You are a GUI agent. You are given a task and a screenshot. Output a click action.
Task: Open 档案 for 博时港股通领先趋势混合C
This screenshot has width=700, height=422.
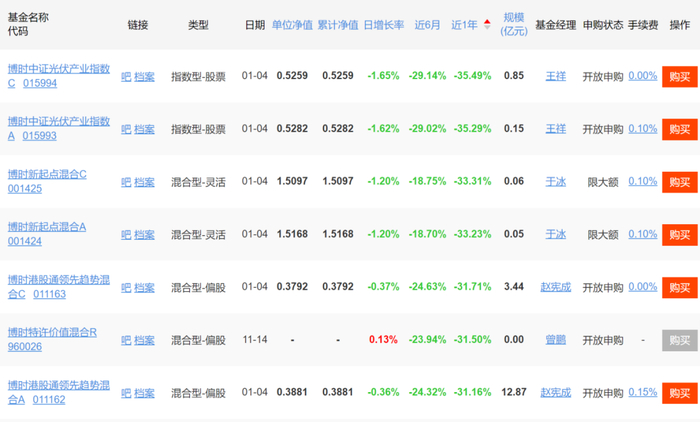[144, 287]
